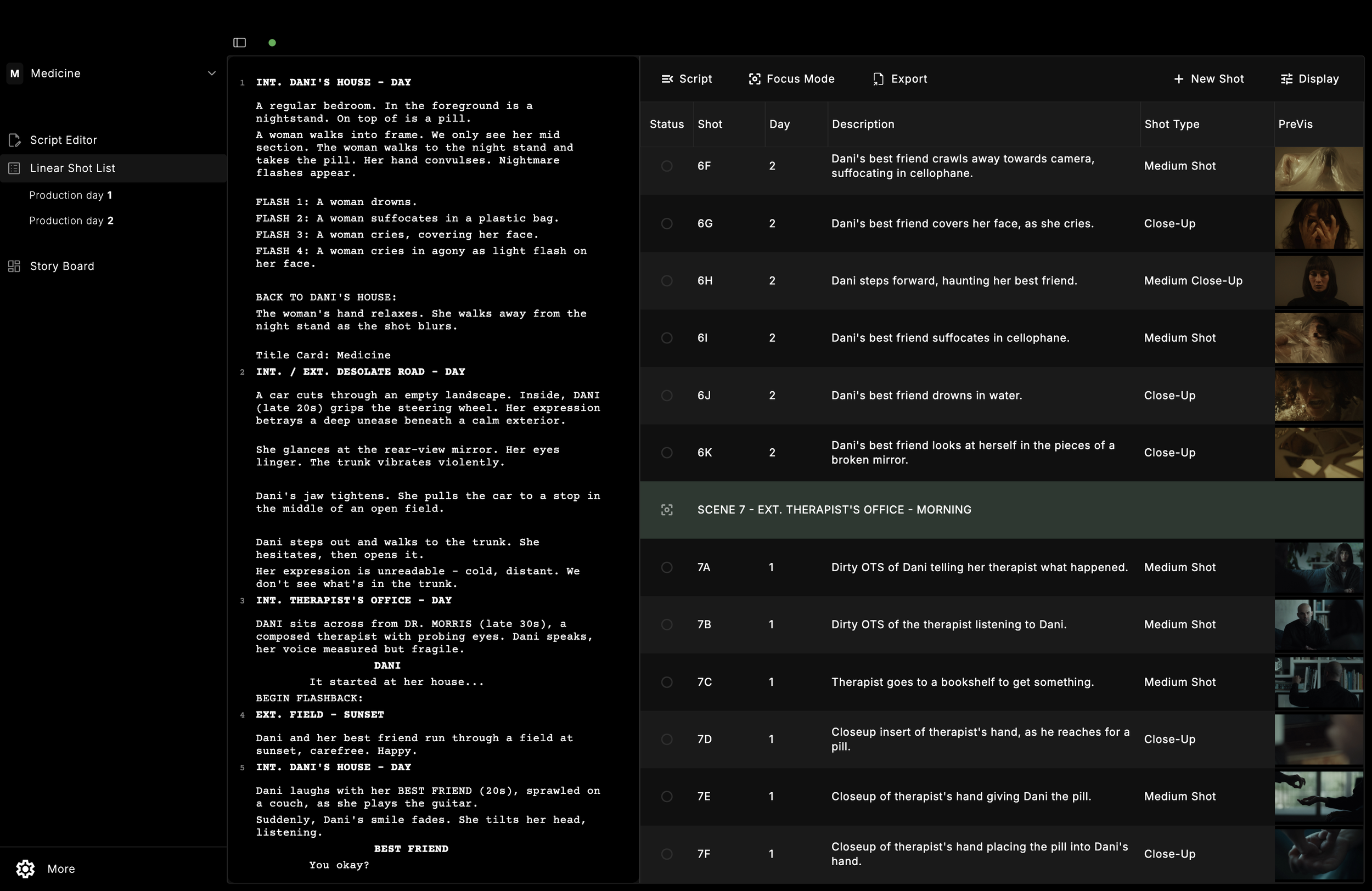This screenshot has height=891, width=1372.
Task: Open the Medicine project dropdown
Action: [x=212, y=73]
